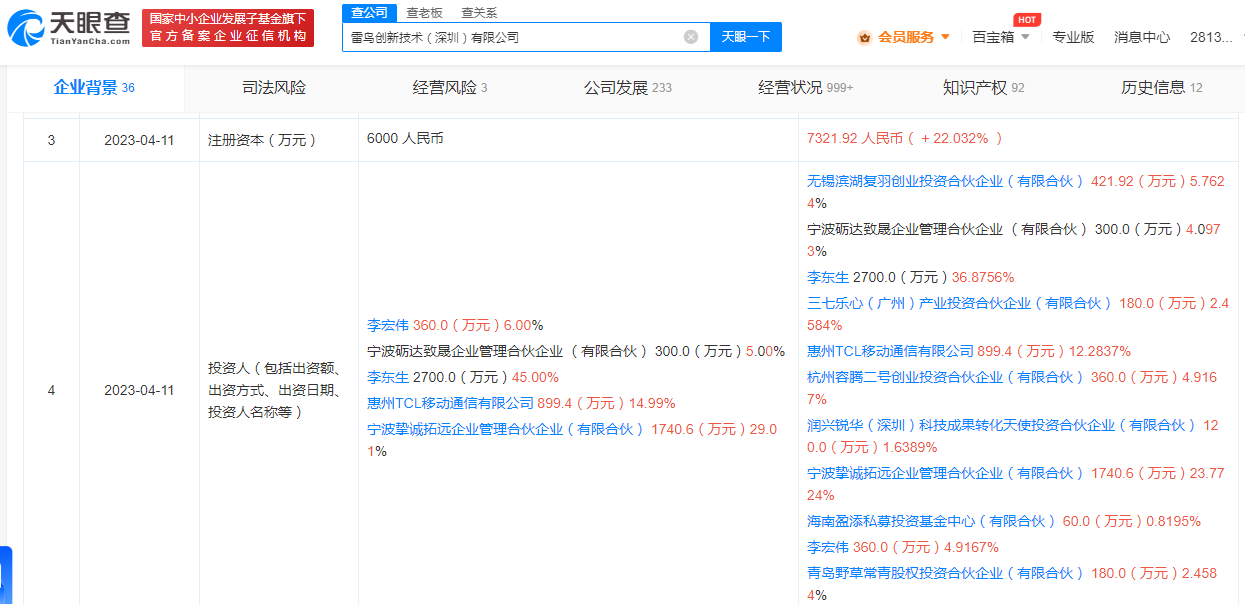
Task: Switch to the 经营风险 tab
Action: click(x=450, y=88)
